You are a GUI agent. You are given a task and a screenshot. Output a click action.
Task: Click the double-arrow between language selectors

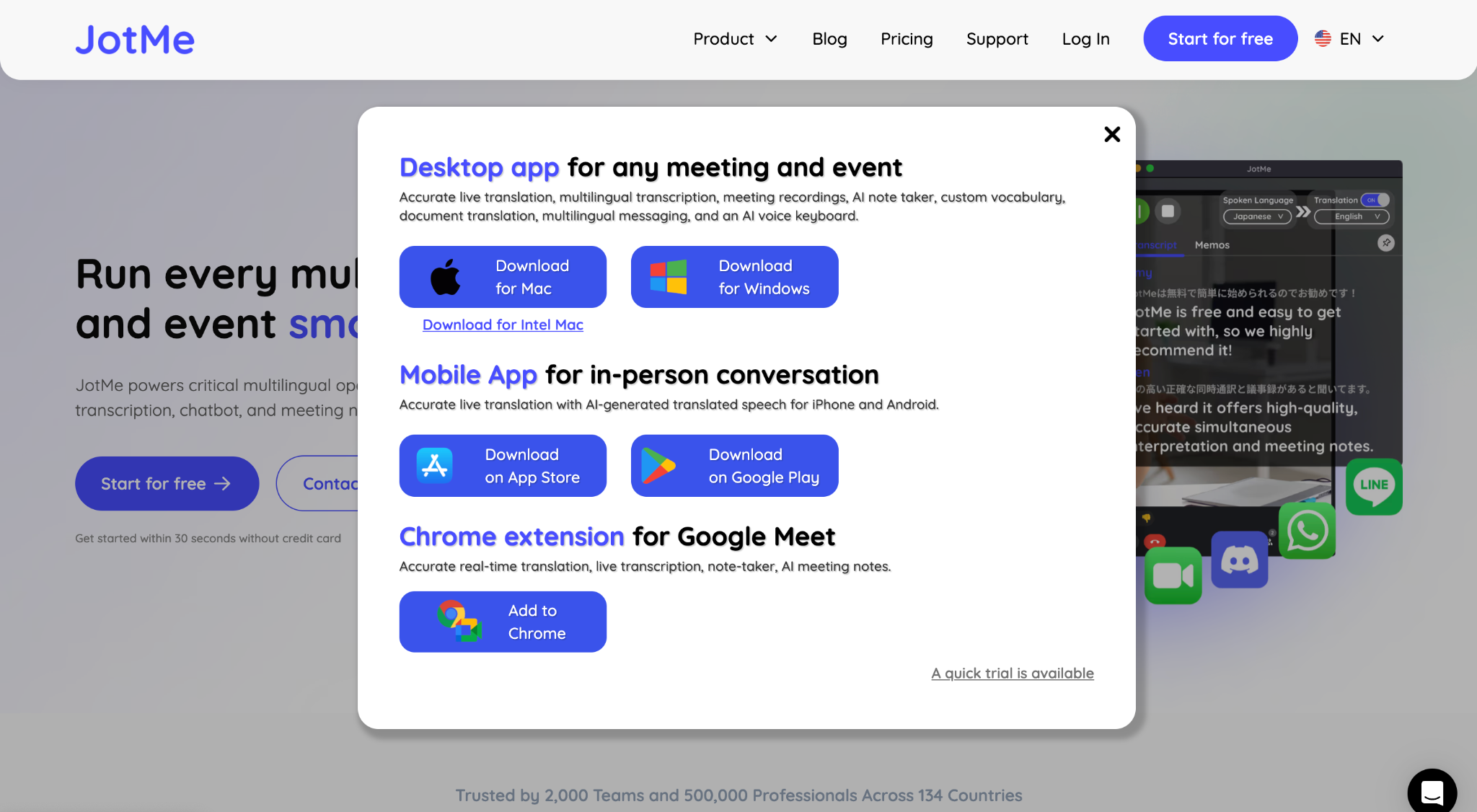tap(1302, 211)
